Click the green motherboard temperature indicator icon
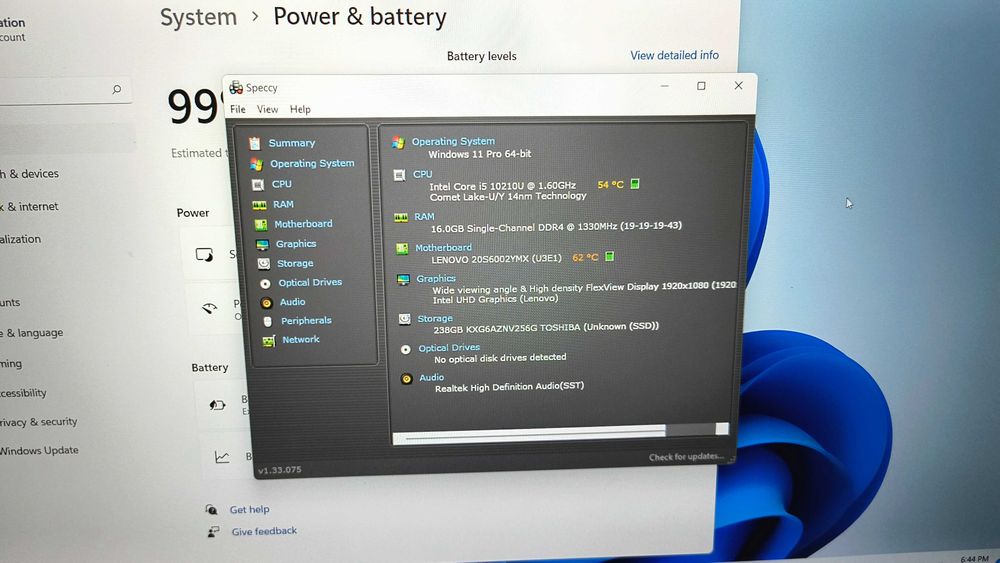The height and width of the screenshot is (563, 1000). point(610,256)
